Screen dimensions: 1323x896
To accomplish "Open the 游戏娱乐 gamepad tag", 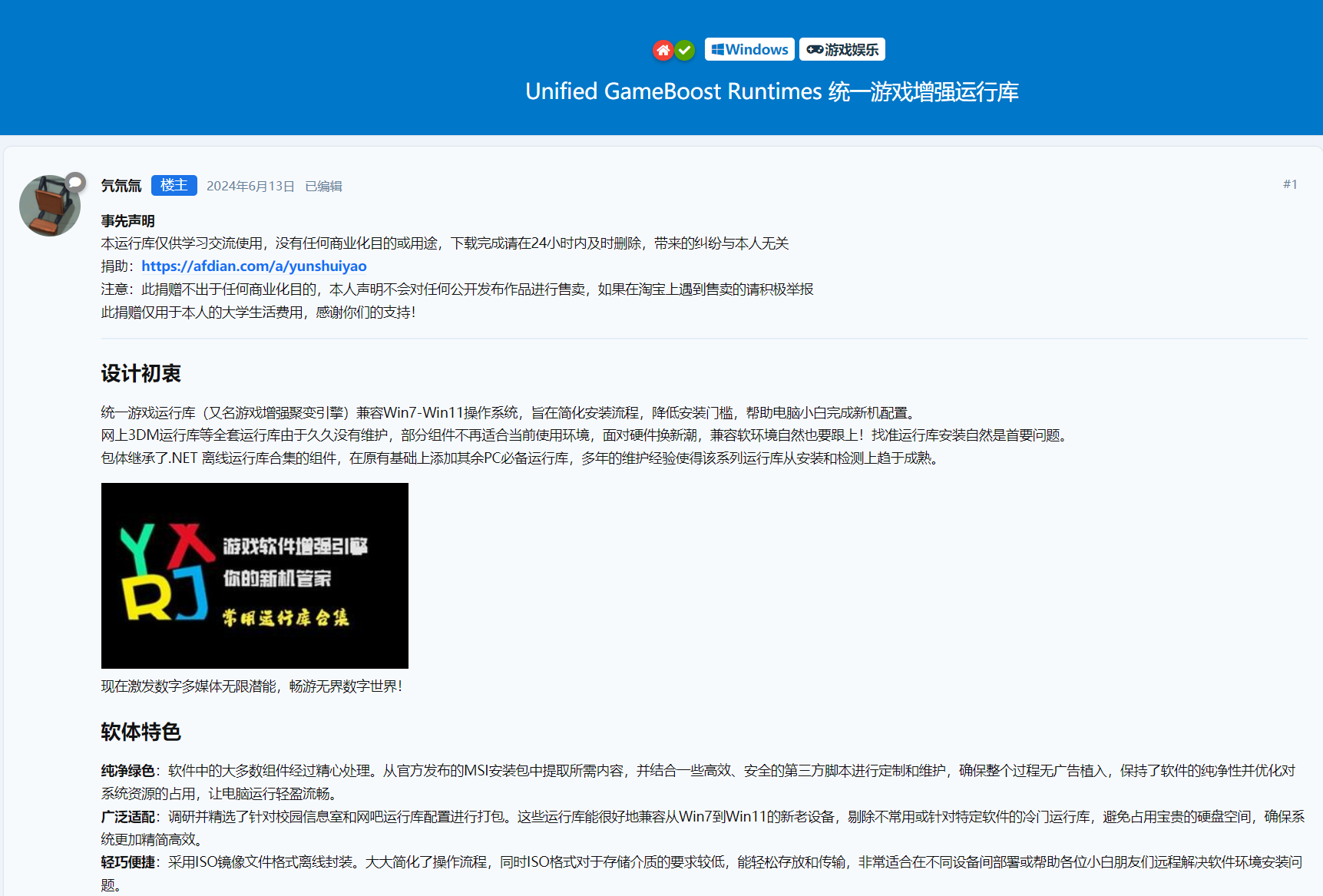I will pos(842,49).
